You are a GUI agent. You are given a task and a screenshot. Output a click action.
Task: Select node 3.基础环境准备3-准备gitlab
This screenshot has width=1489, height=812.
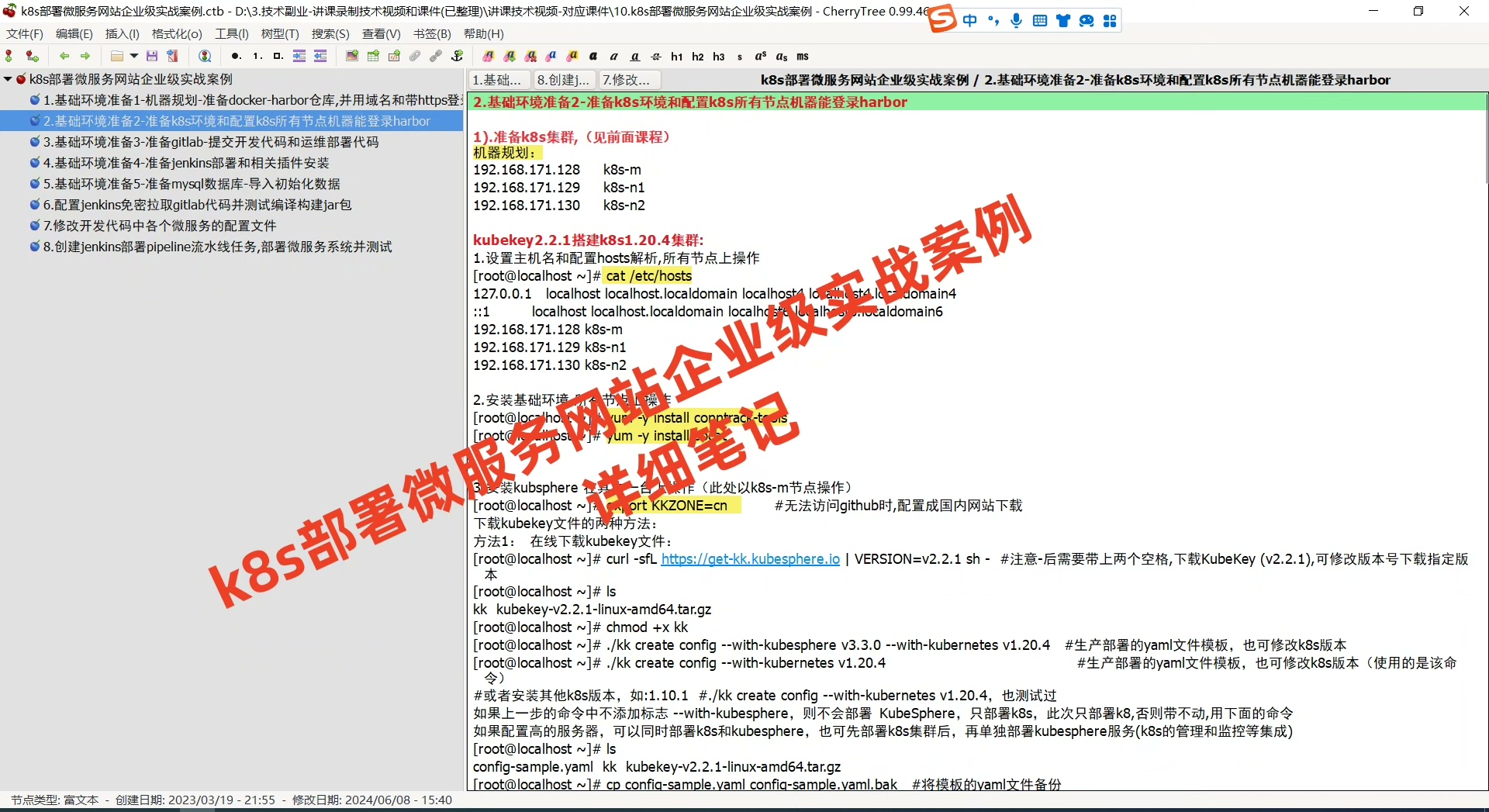(x=205, y=142)
